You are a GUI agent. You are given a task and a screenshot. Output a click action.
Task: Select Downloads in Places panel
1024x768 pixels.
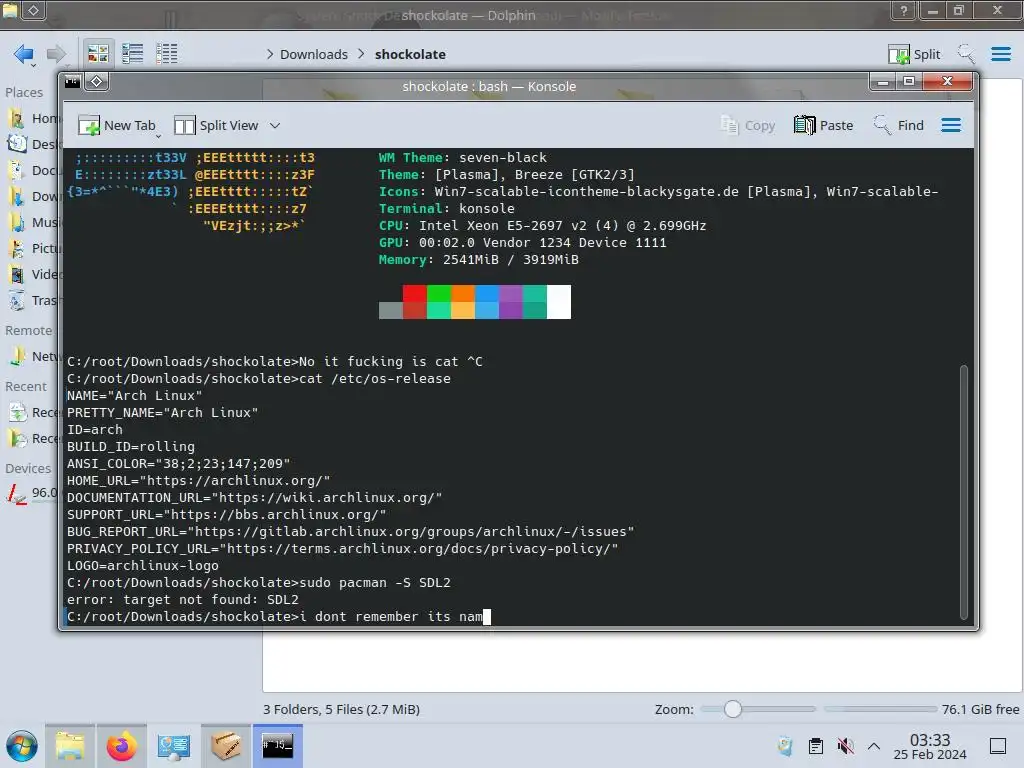tap(33, 196)
